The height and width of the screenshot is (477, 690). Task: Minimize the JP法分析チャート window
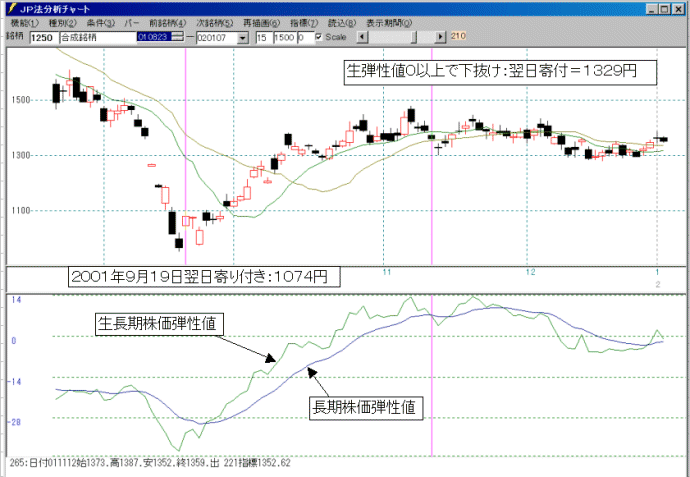pyautogui.click(x=653, y=9)
